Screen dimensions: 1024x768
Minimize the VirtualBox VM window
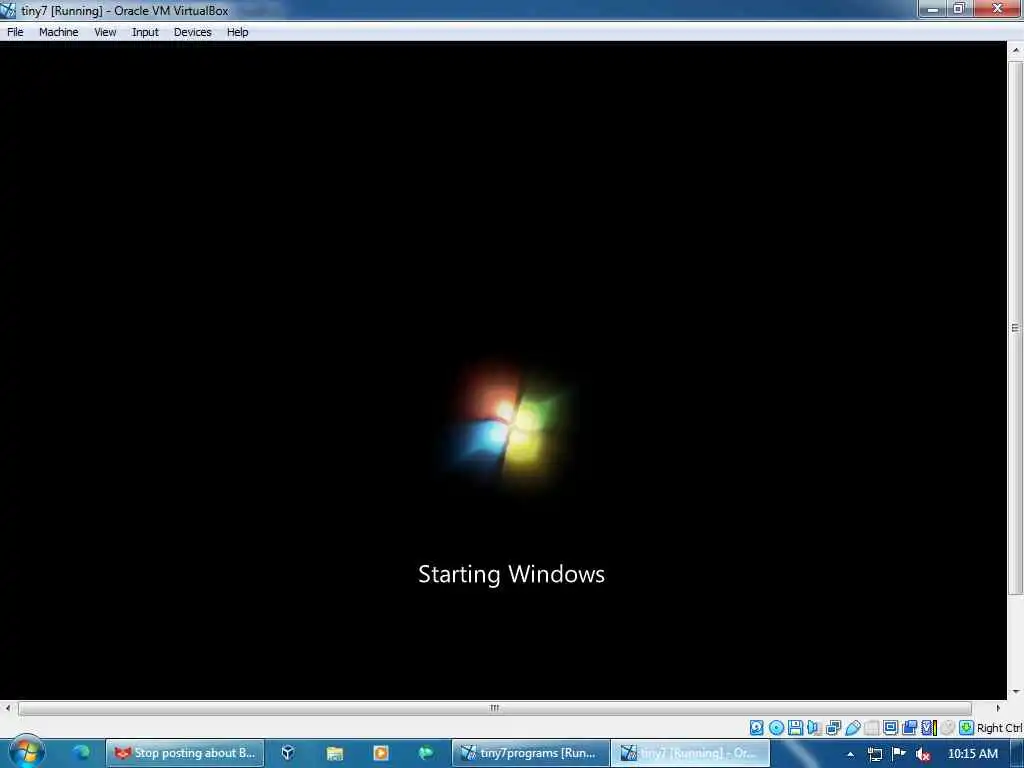pyautogui.click(x=932, y=9)
